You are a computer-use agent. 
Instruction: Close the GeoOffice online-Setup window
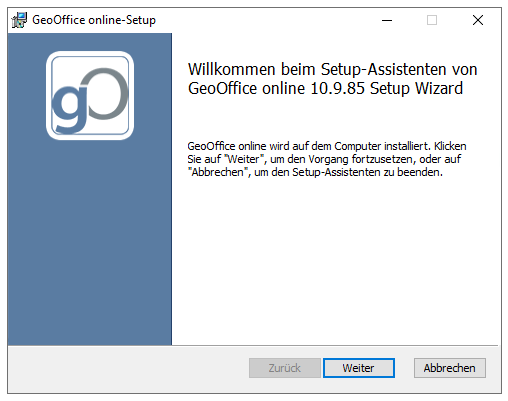478,20
